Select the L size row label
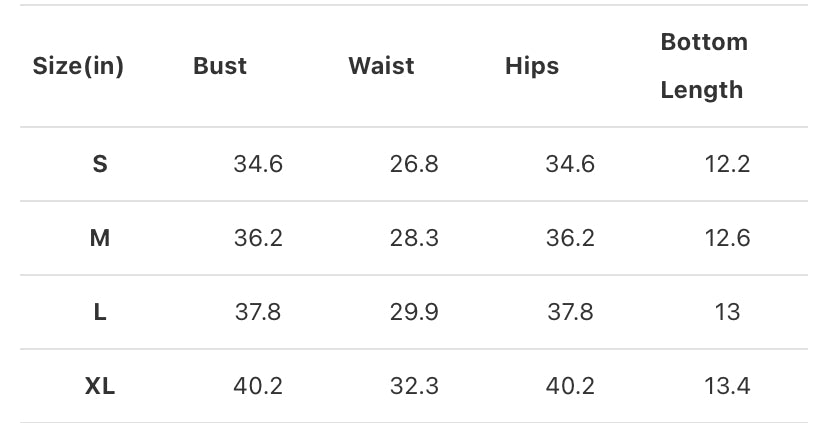 pos(100,312)
